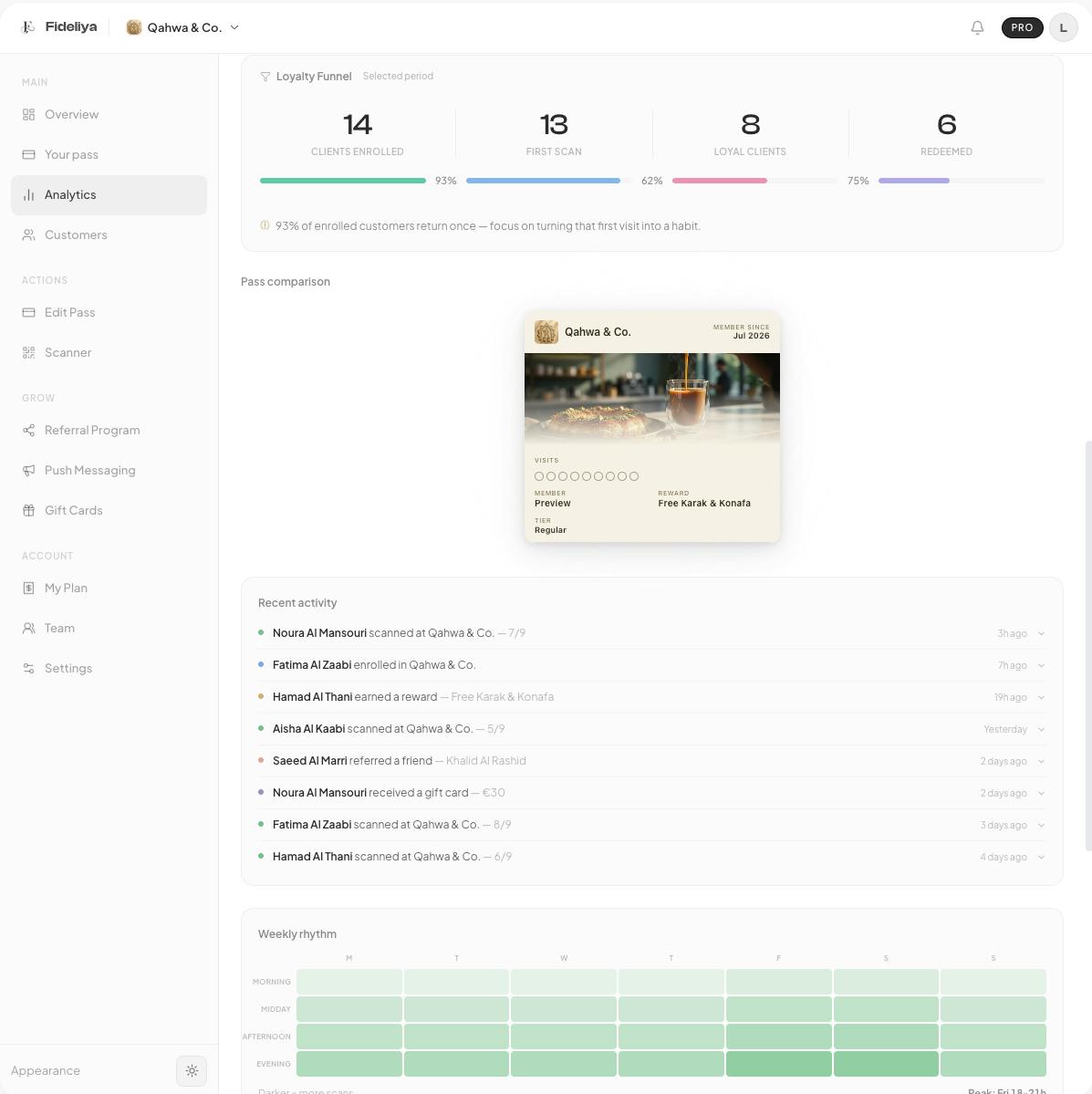Click the PRO plan badge
The height and width of the screenshot is (1094, 1092).
click(1023, 27)
